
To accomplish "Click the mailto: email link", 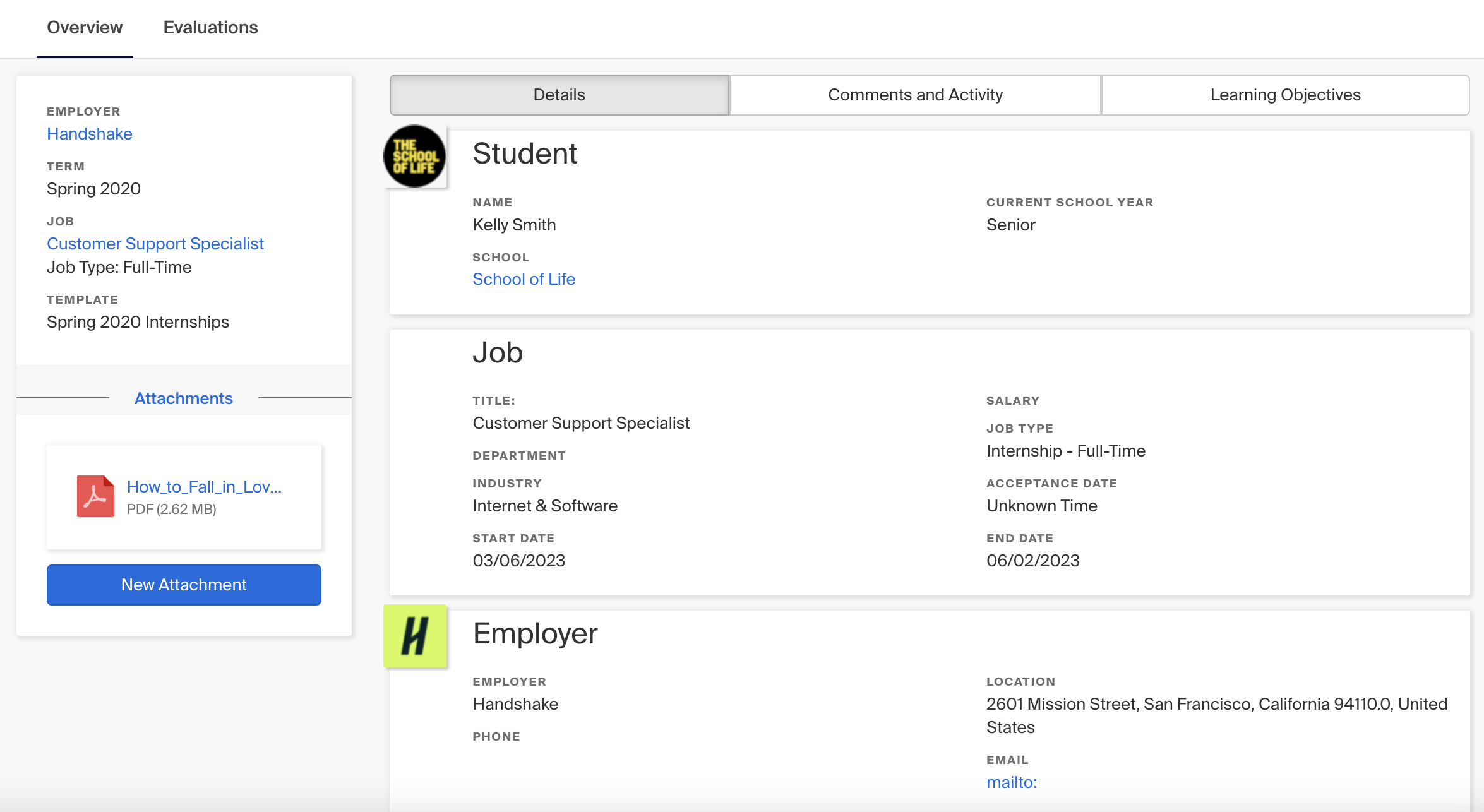I will tap(1012, 782).
